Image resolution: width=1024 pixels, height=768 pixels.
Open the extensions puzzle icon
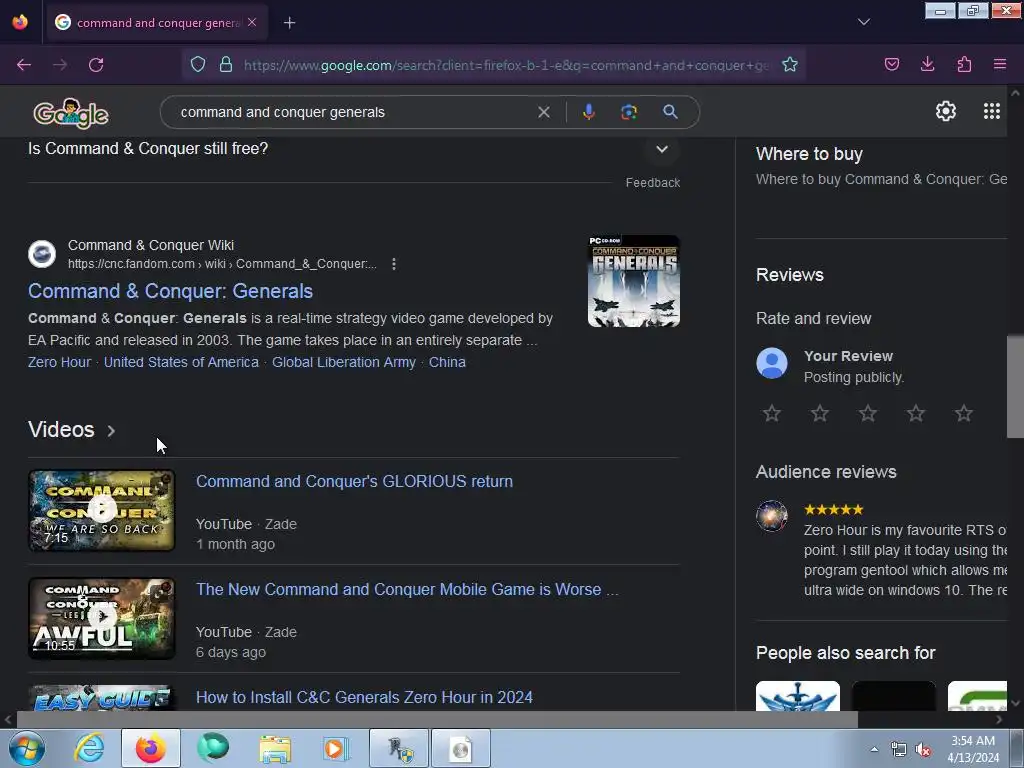point(964,65)
